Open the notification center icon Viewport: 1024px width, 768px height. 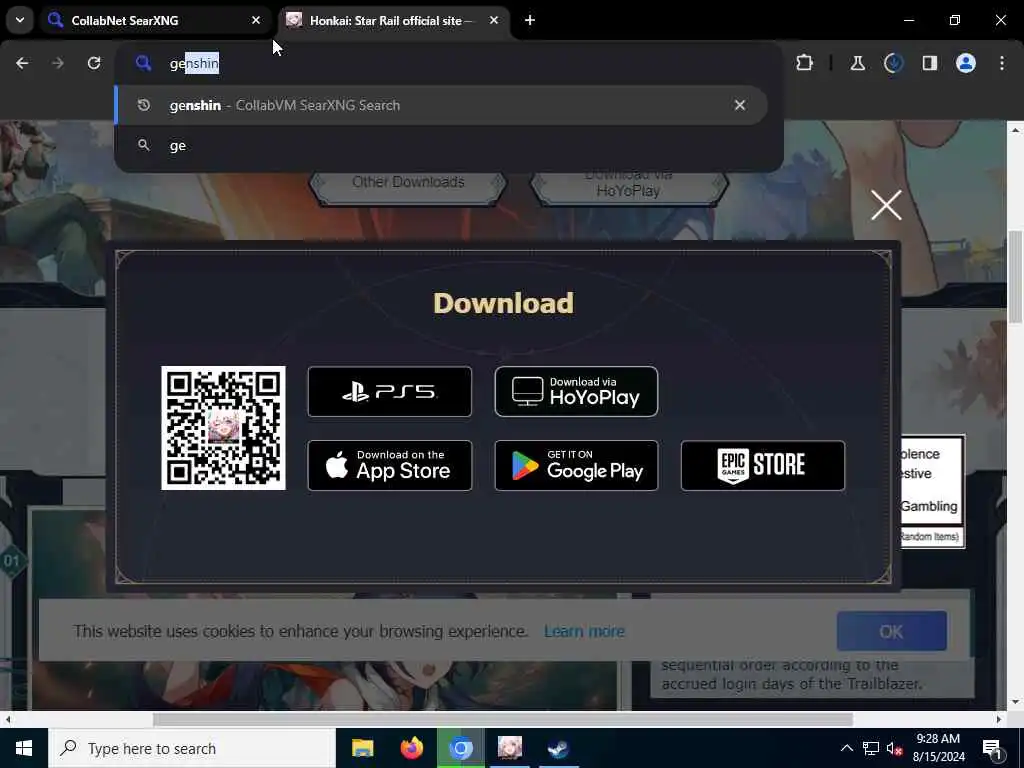coord(992,748)
